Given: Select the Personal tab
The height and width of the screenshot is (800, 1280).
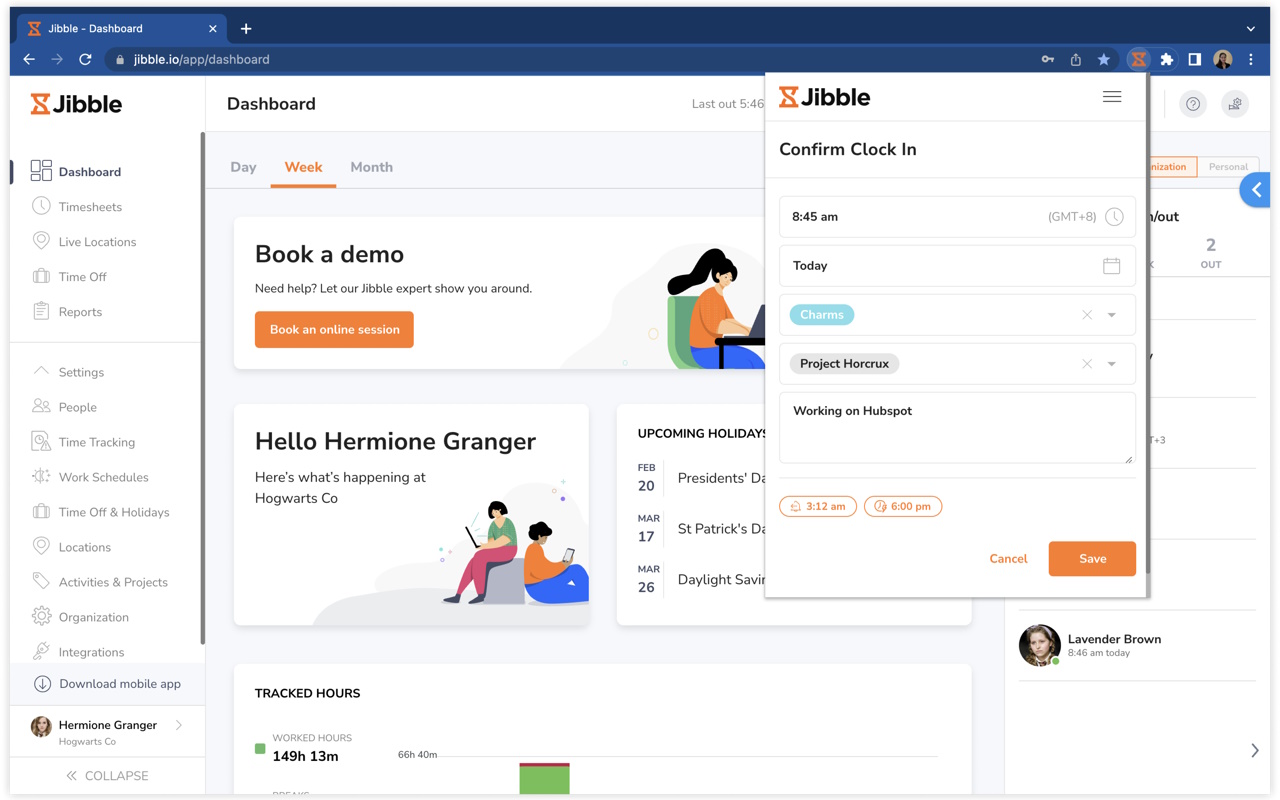Looking at the screenshot, I should tap(1228, 167).
